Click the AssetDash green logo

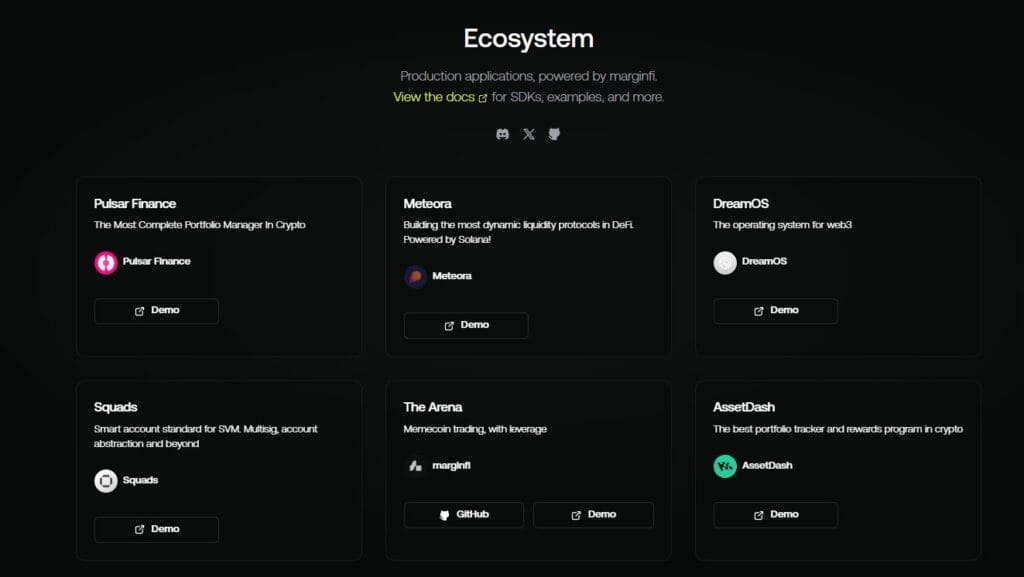[x=725, y=466]
